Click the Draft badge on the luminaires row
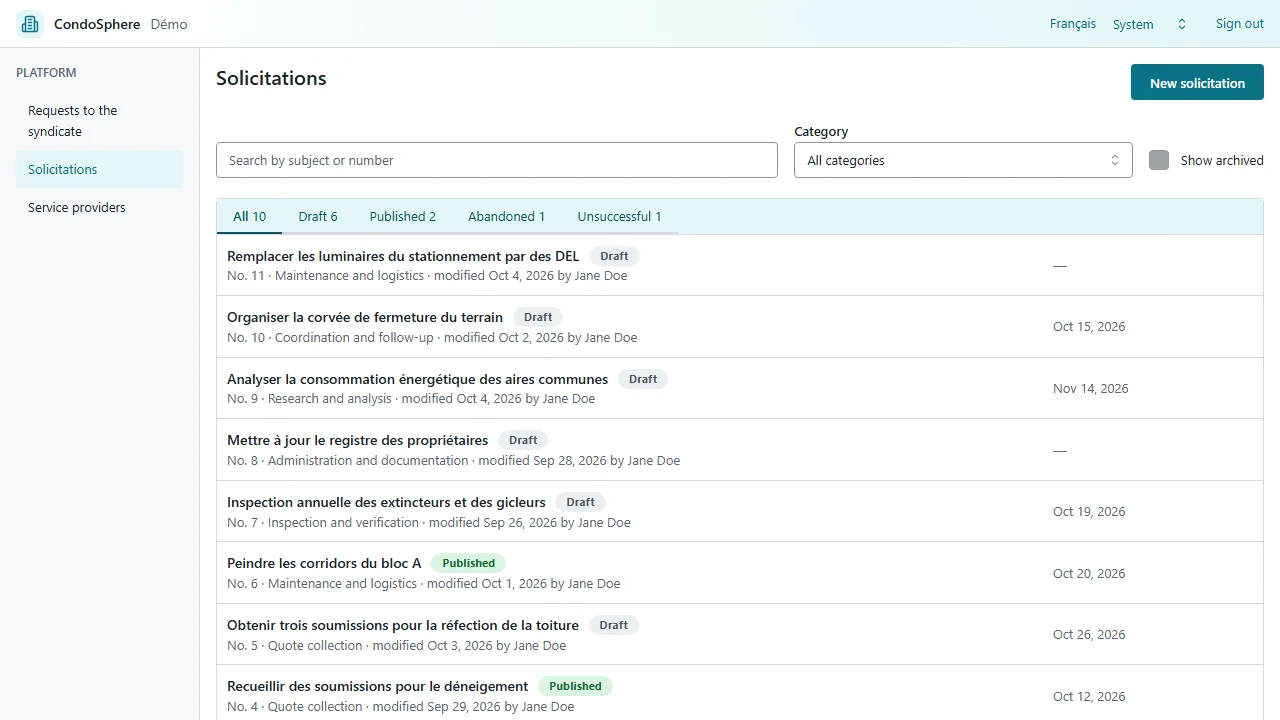The height and width of the screenshot is (720, 1280). click(614, 256)
